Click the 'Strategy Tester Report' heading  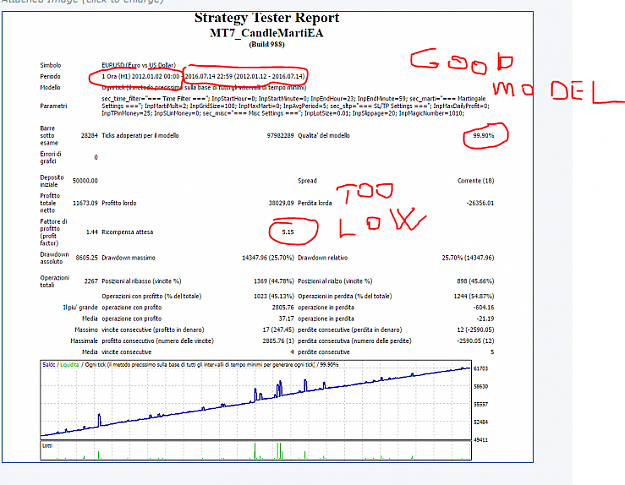[x=267, y=18]
